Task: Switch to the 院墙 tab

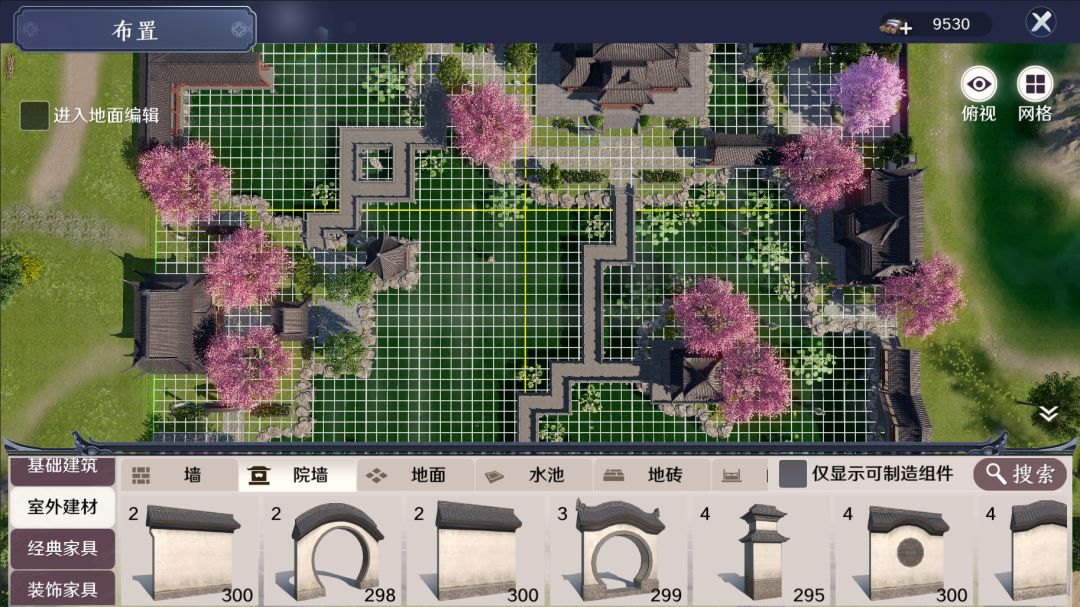Action: [x=298, y=475]
